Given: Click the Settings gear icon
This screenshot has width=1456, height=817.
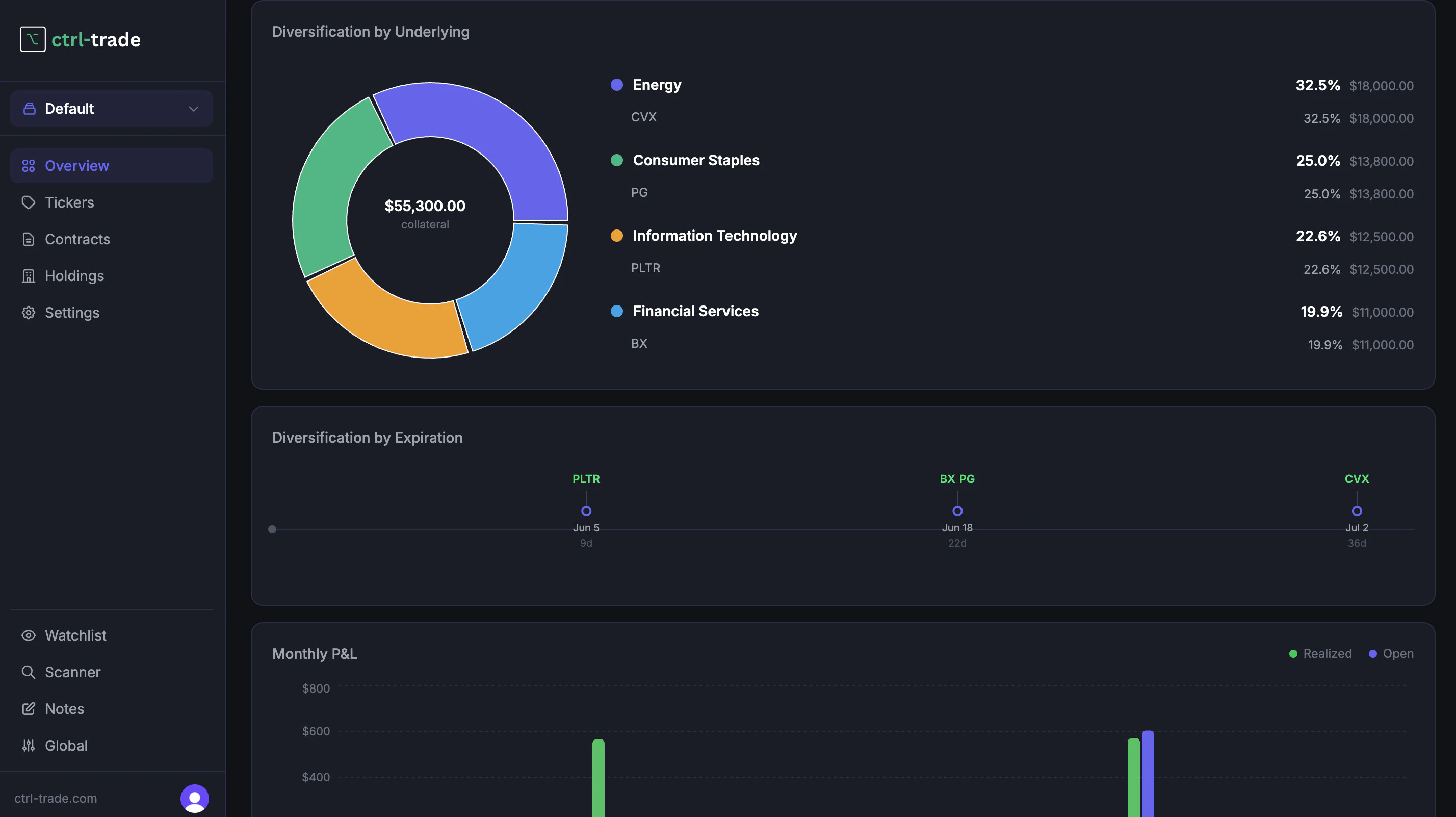Looking at the screenshot, I should 28,313.
